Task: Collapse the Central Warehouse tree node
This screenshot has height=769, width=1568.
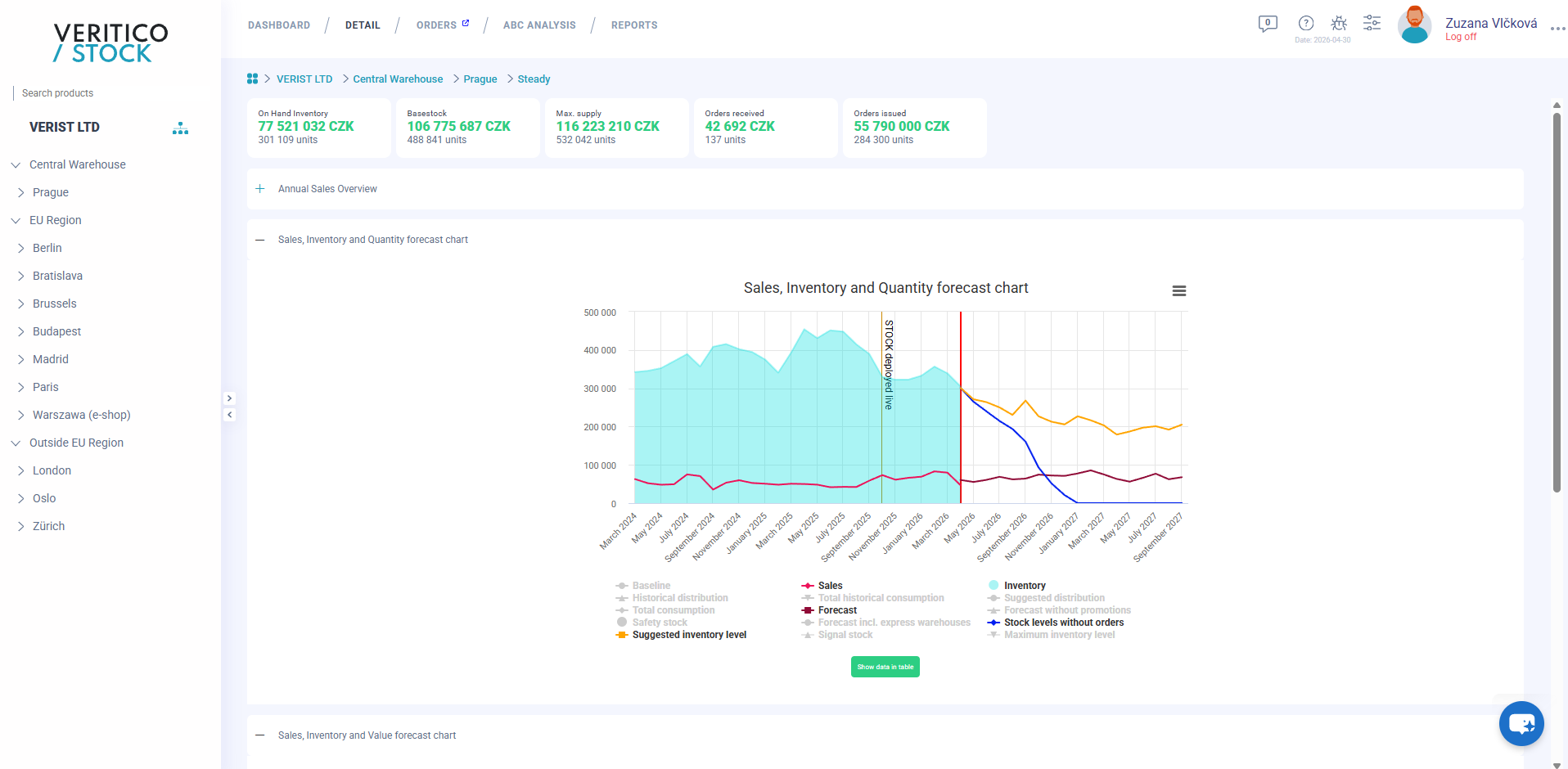Action: coord(16,165)
